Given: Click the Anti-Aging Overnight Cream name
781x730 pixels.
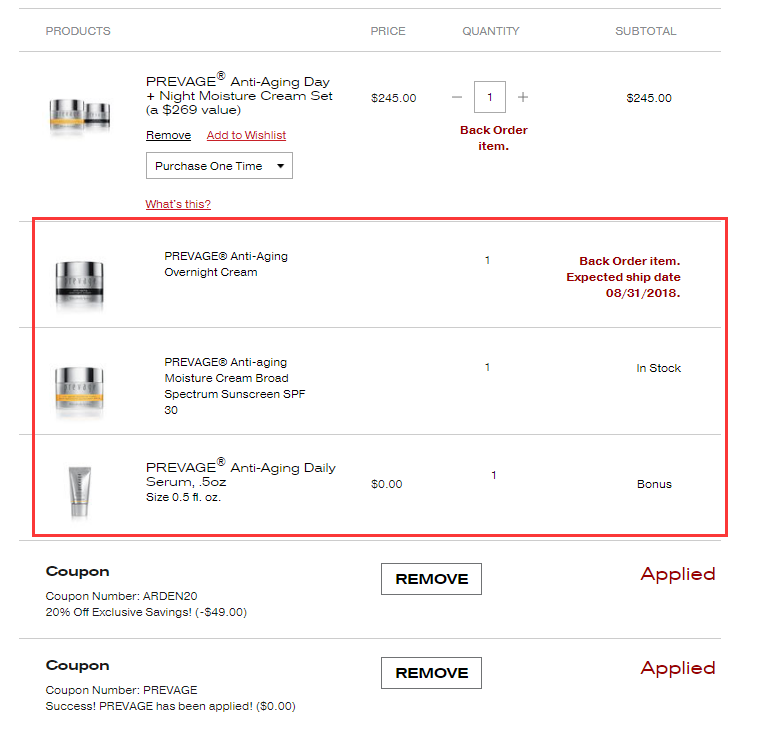Looking at the screenshot, I should click(225, 264).
